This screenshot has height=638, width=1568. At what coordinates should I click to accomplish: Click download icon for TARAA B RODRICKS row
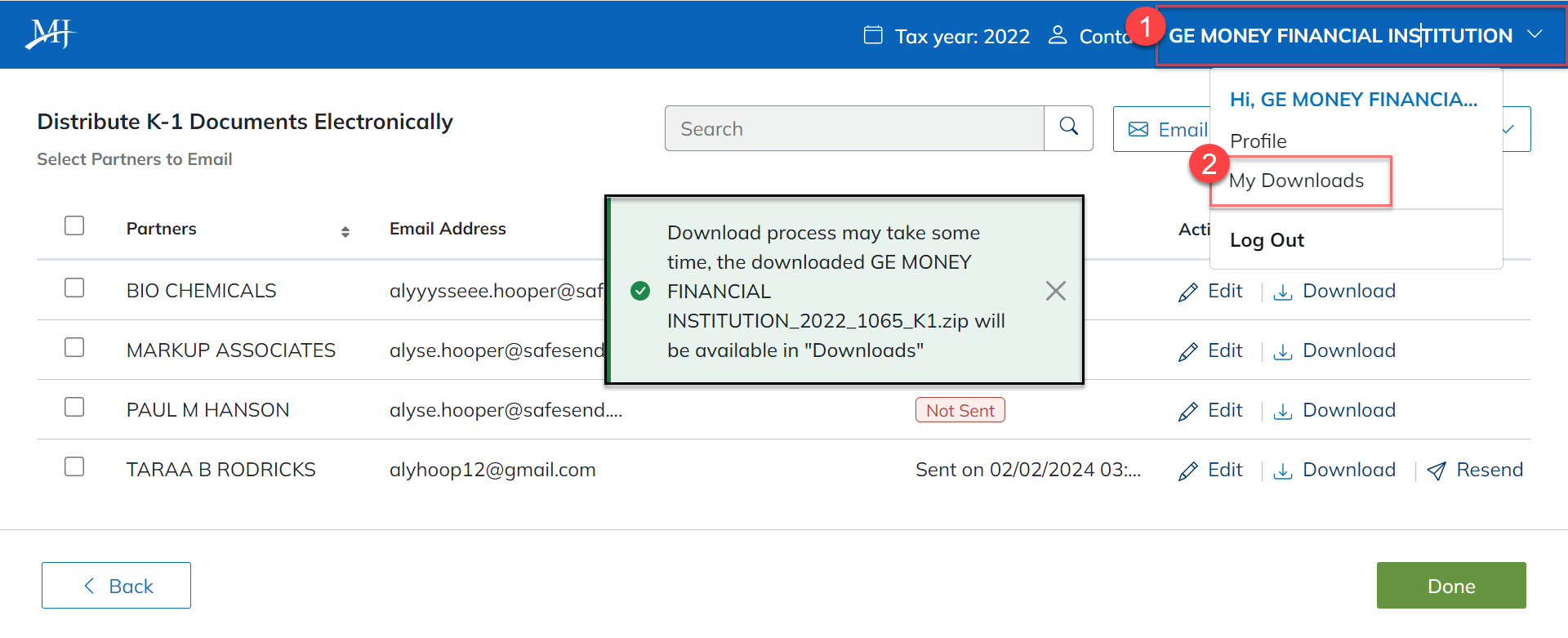[1283, 471]
